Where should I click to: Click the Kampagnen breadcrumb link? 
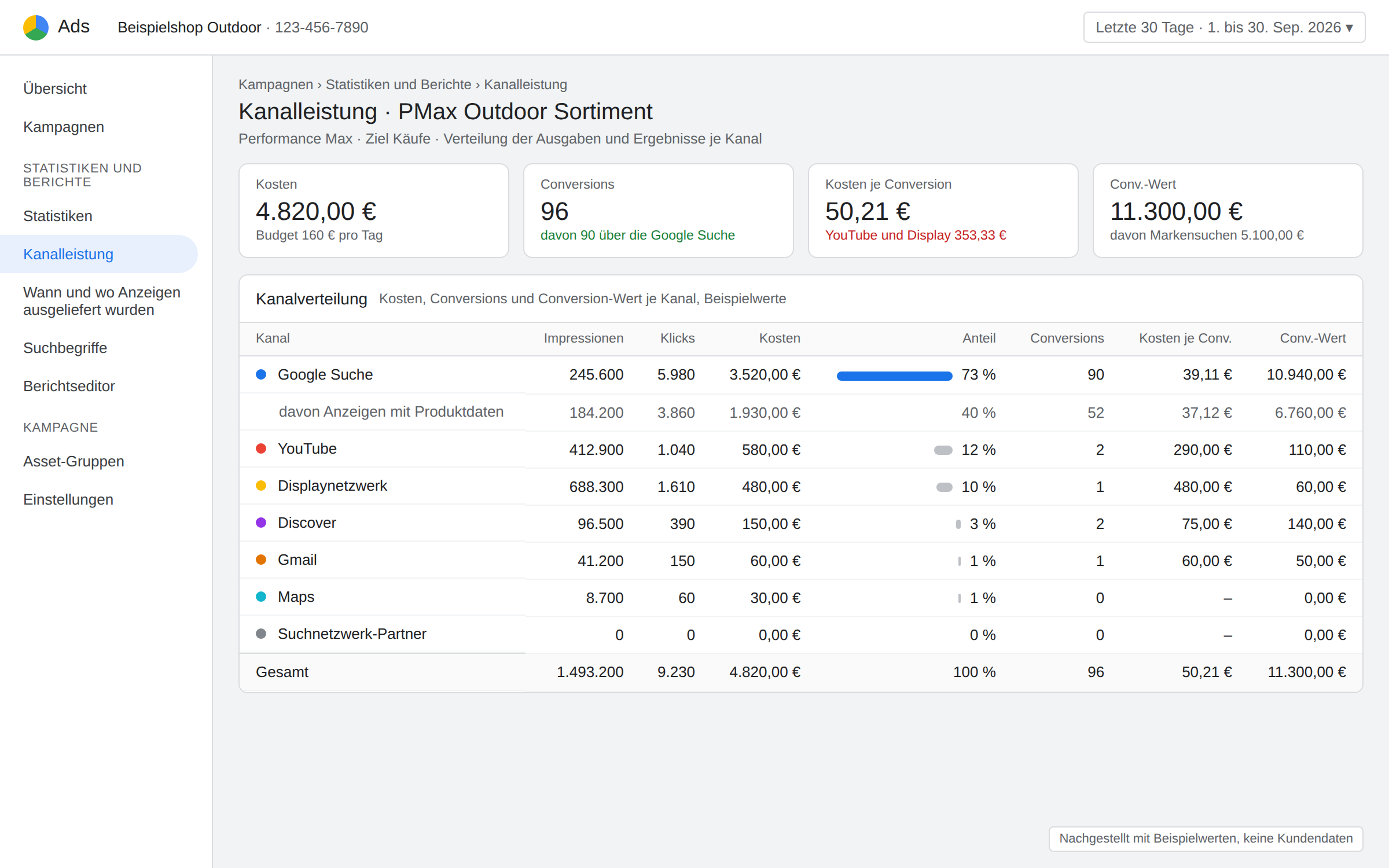point(276,84)
